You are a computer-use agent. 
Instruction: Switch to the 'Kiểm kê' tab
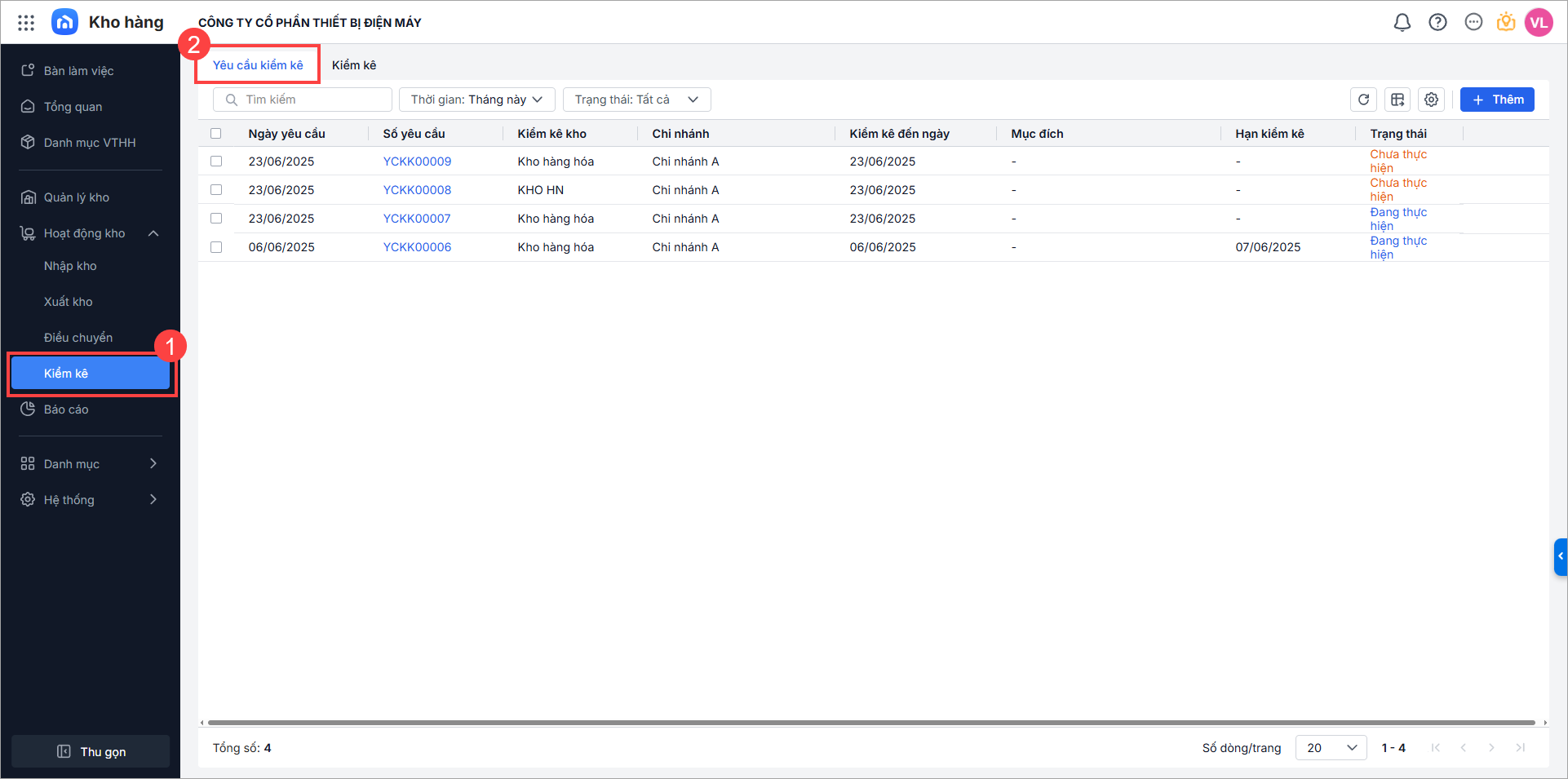coord(354,65)
